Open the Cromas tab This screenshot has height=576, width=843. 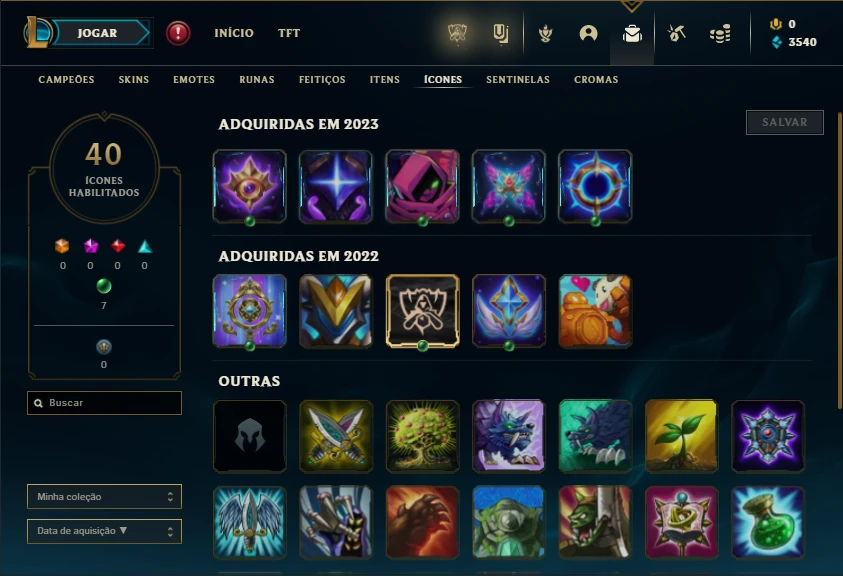[x=596, y=80]
